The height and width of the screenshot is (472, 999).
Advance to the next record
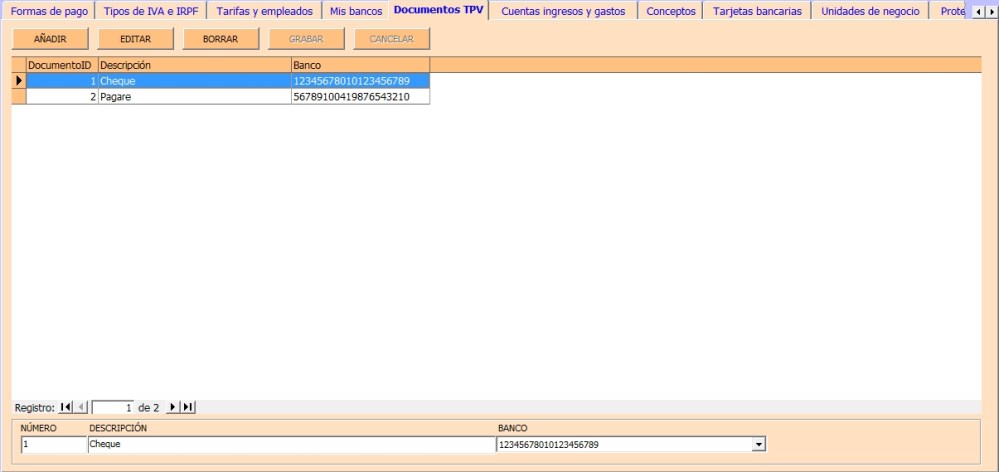pyautogui.click(x=173, y=407)
